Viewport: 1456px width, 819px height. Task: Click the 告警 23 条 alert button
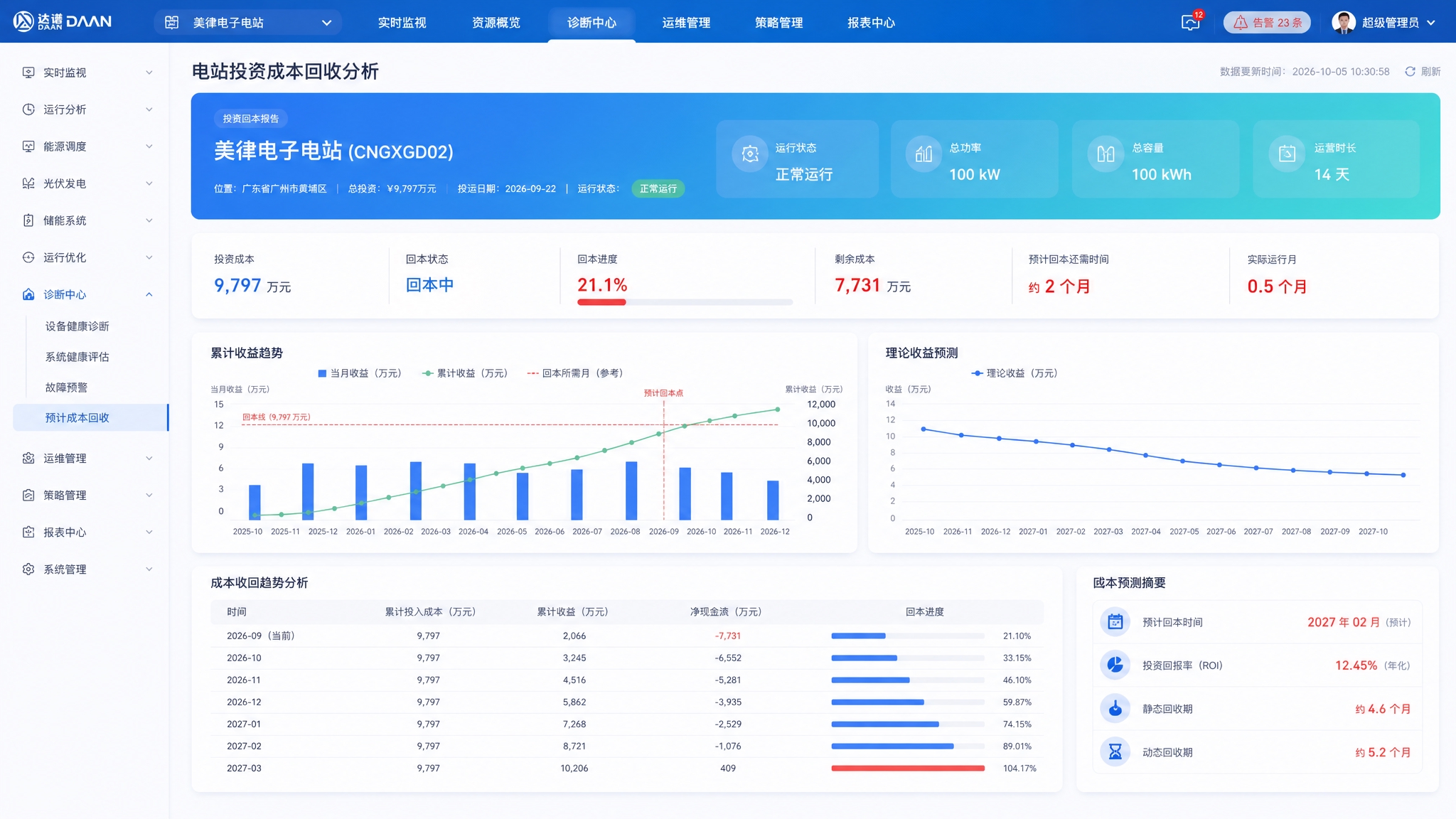point(1267,23)
